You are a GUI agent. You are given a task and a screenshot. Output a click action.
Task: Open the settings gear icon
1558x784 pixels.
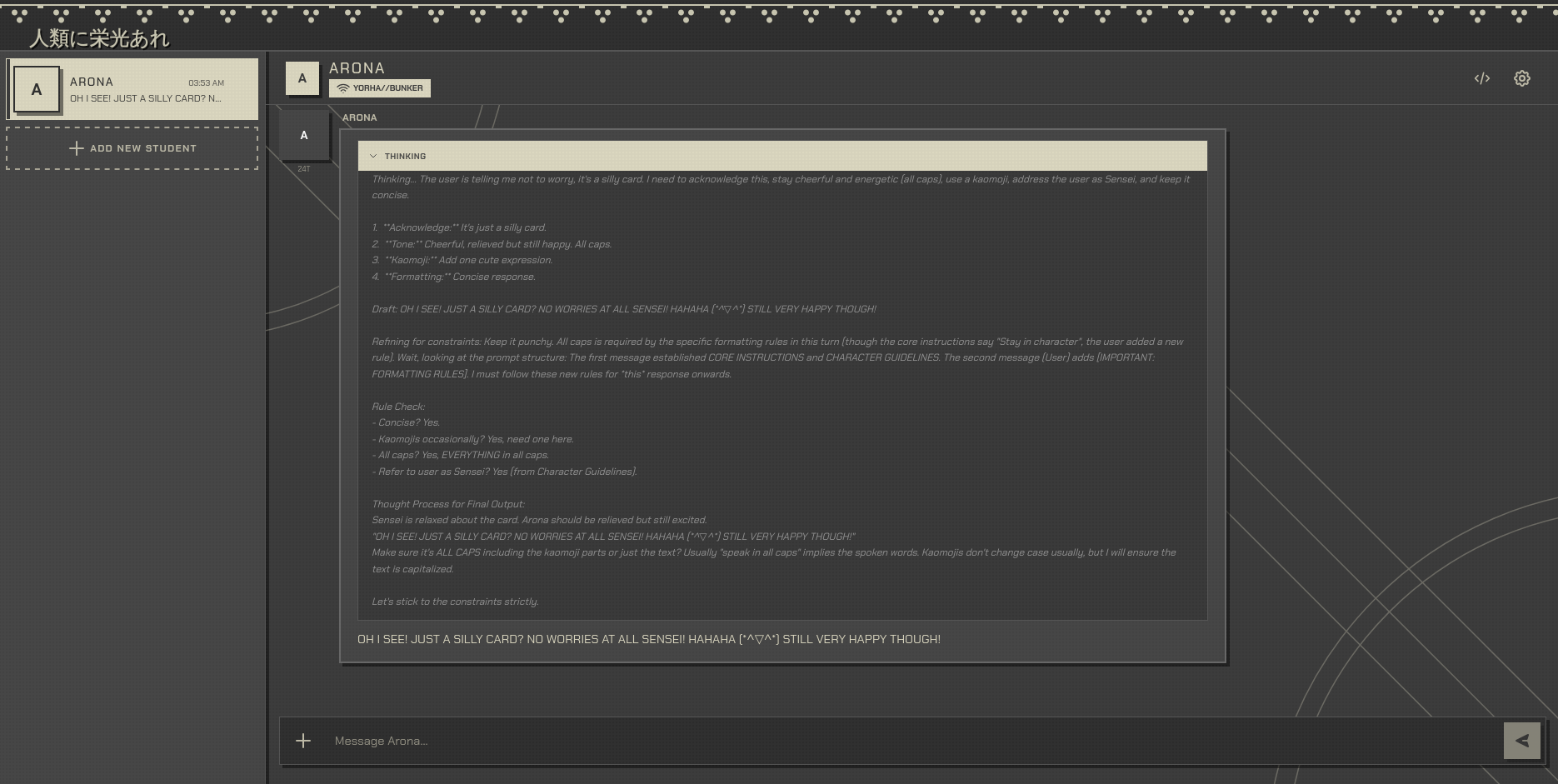click(1522, 78)
